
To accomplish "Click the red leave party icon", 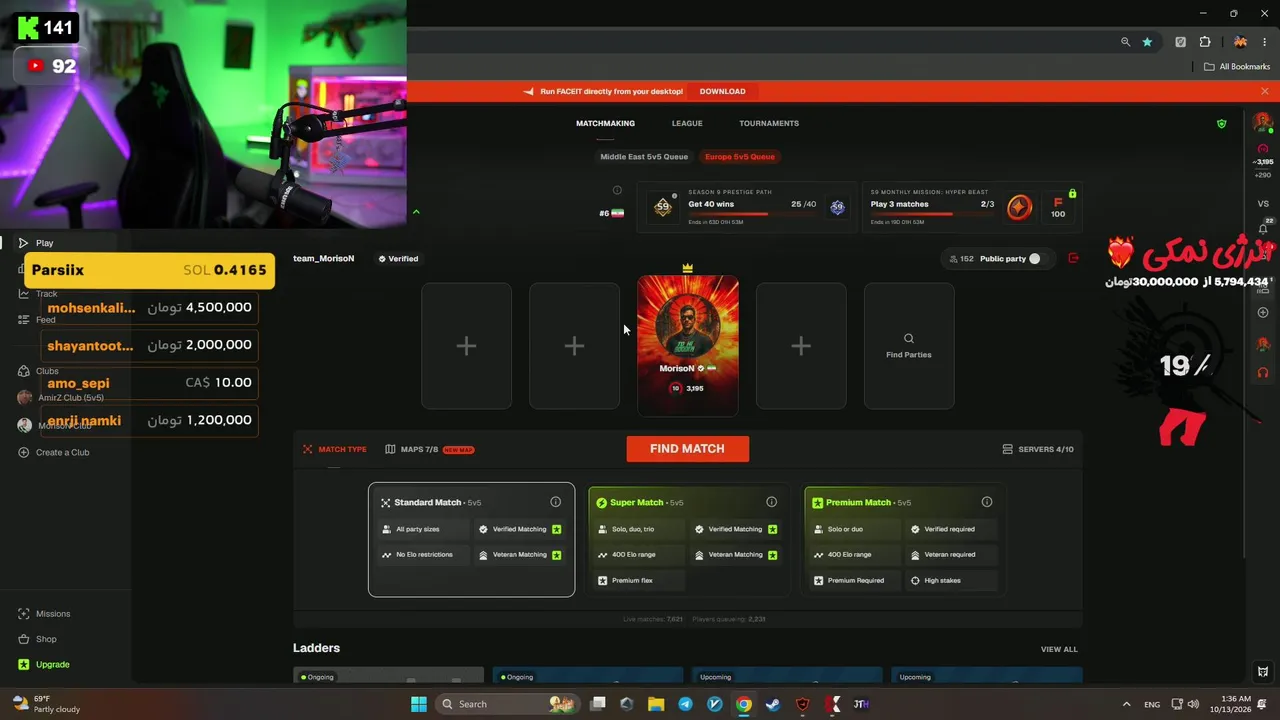I will [1074, 258].
